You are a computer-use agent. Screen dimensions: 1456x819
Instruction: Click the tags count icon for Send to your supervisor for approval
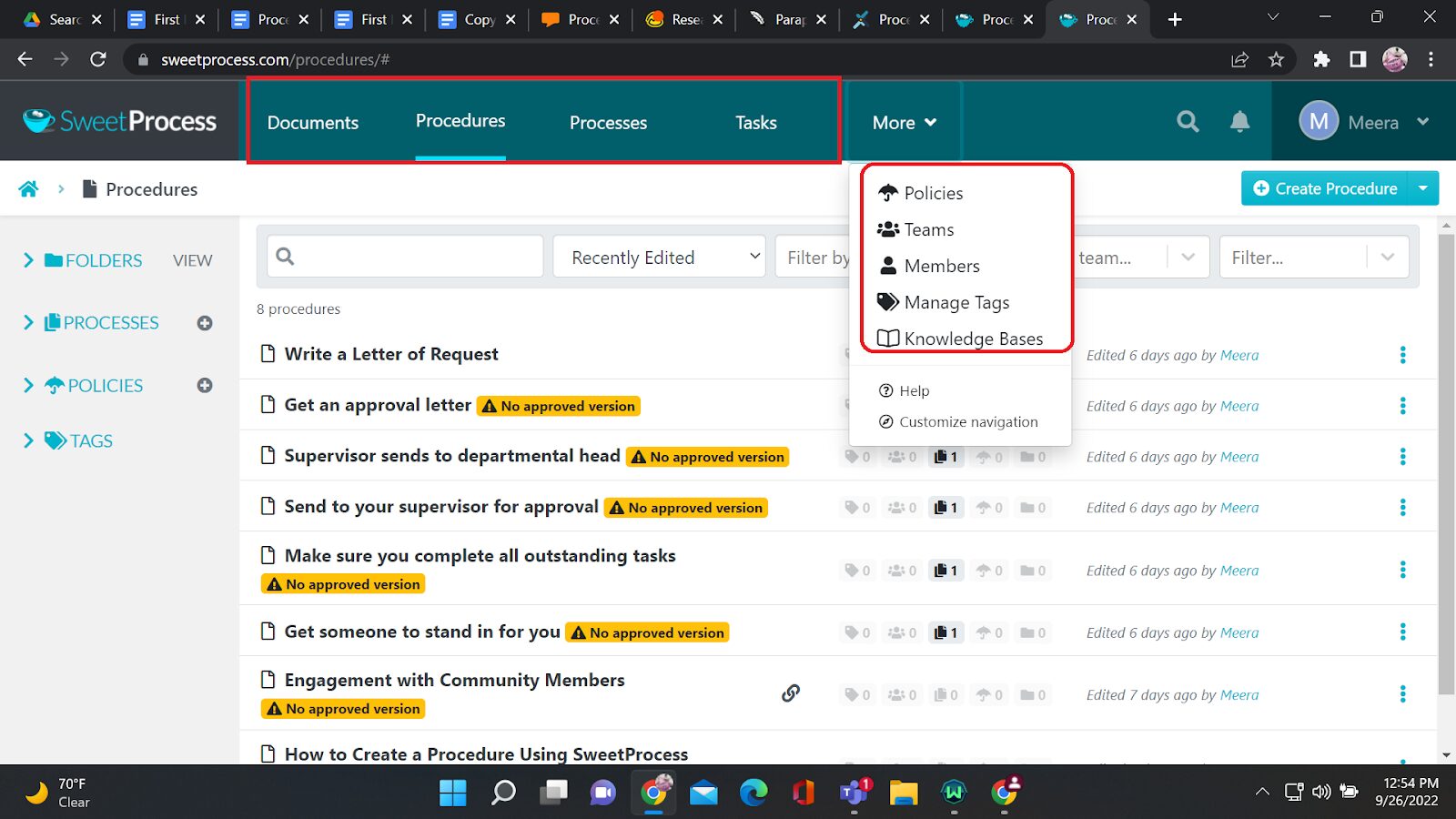pyautogui.click(x=857, y=508)
